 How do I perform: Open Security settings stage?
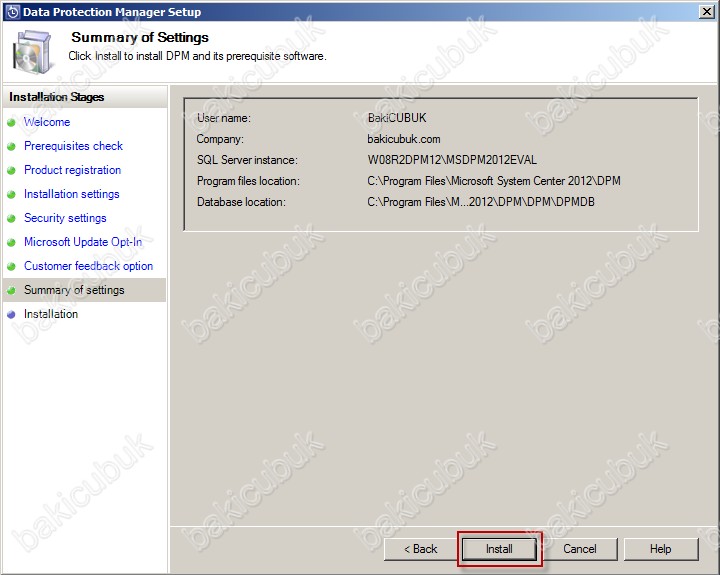click(x=65, y=218)
